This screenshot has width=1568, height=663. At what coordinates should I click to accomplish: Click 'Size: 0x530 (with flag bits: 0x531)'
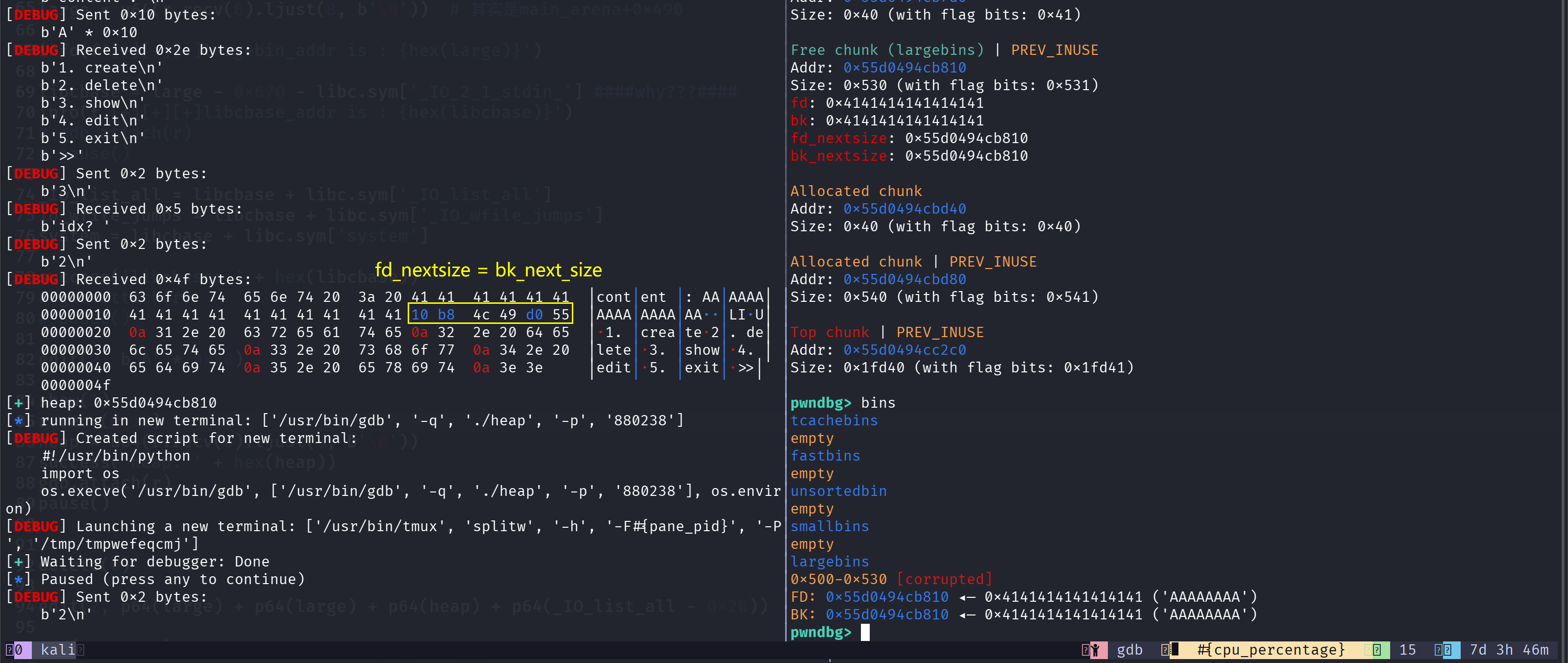click(x=944, y=85)
